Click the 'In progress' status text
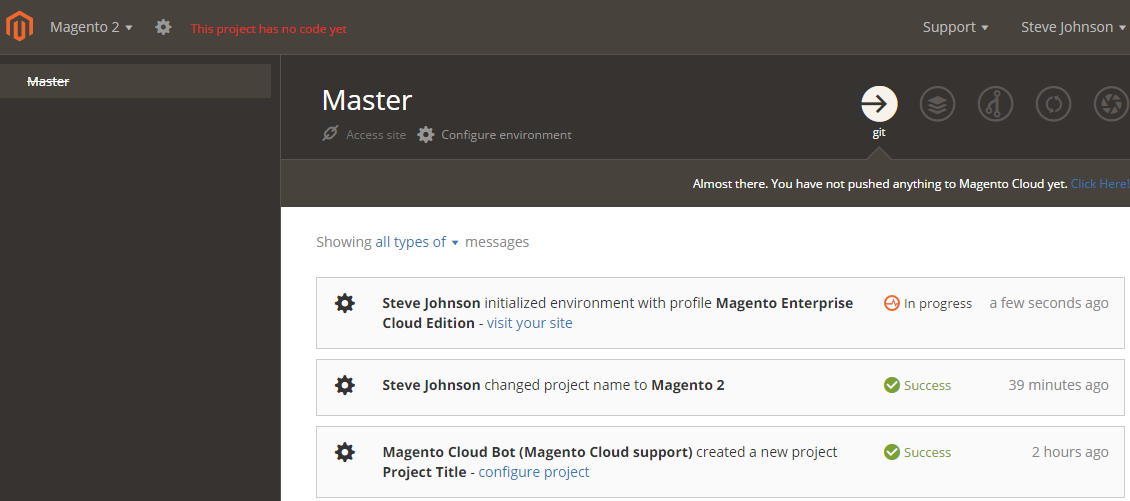 click(x=938, y=303)
